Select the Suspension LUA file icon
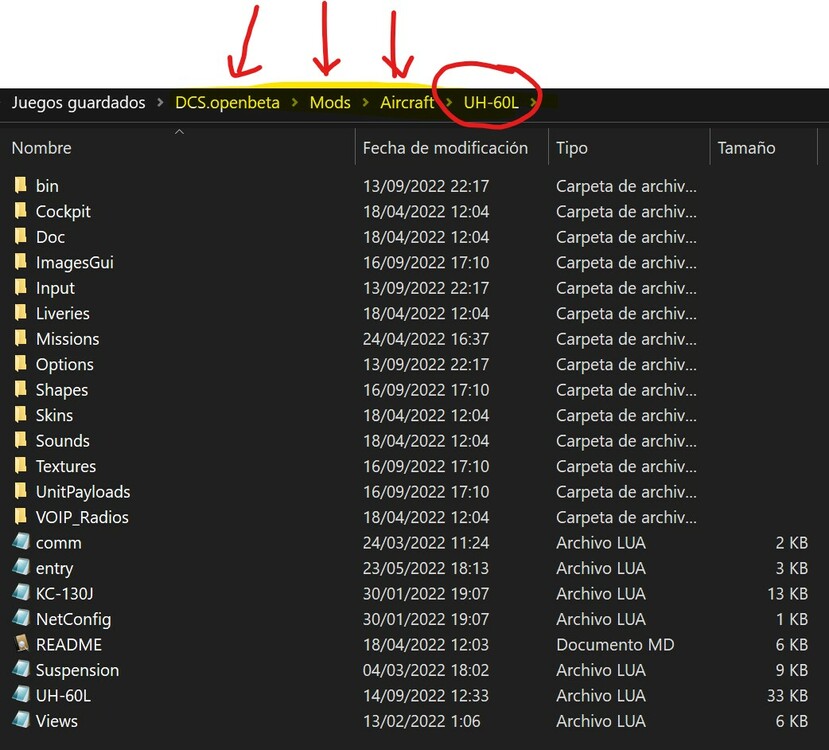The height and width of the screenshot is (750, 829). point(21,669)
